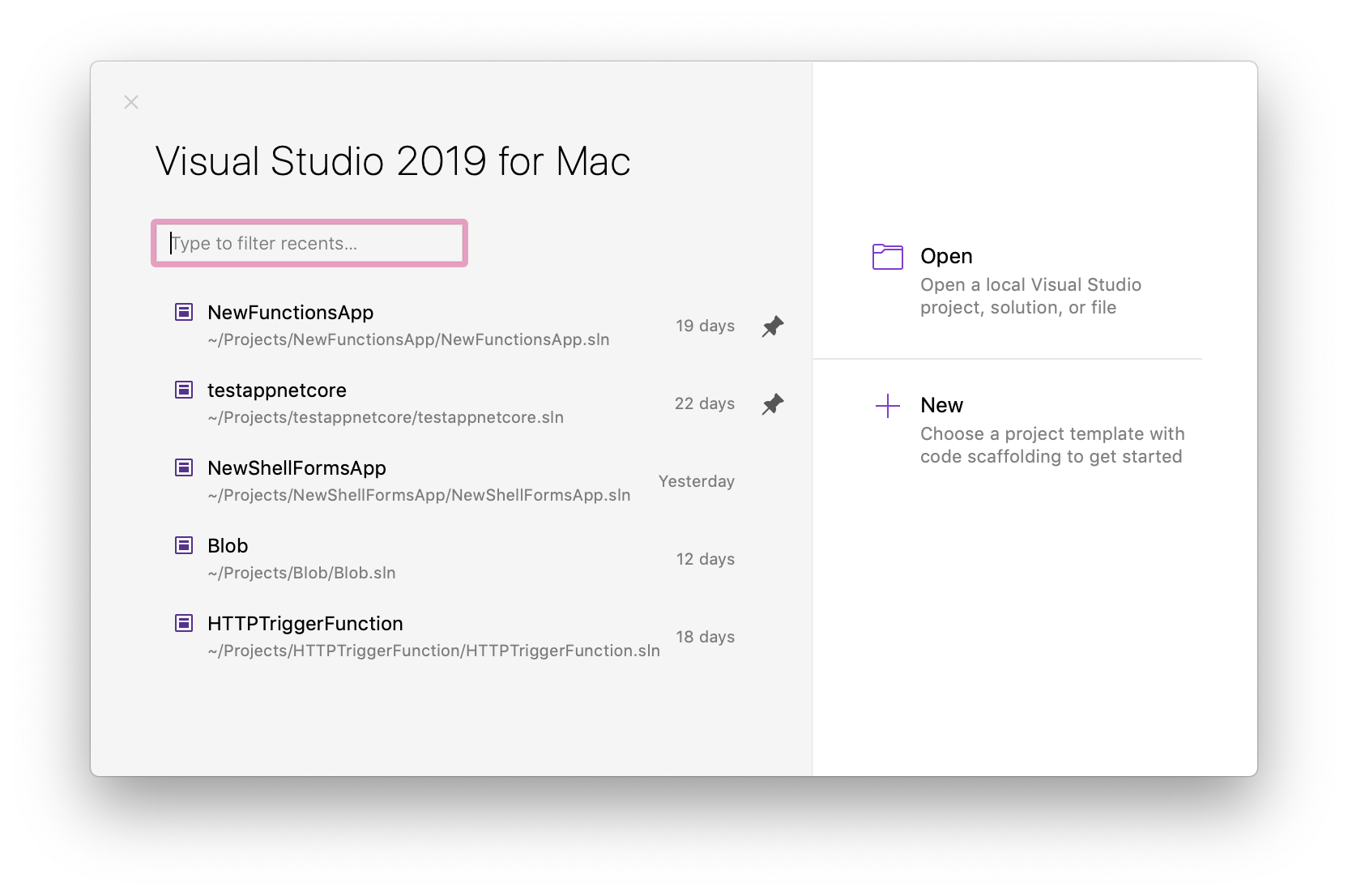
Task: Select the NewFunctionsApp solution icon
Action: [184, 312]
